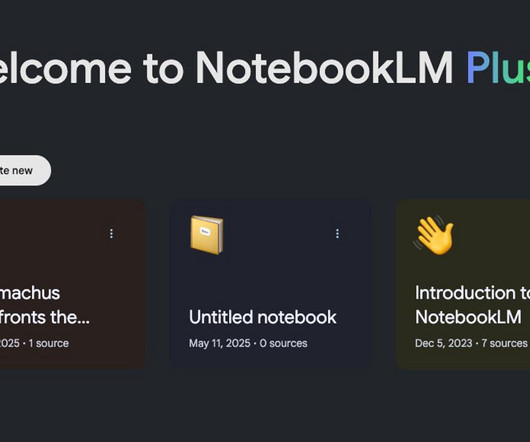Select the olive Introduction card background
Viewport: 530px width, 442px height.
pyautogui.click(x=463, y=284)
